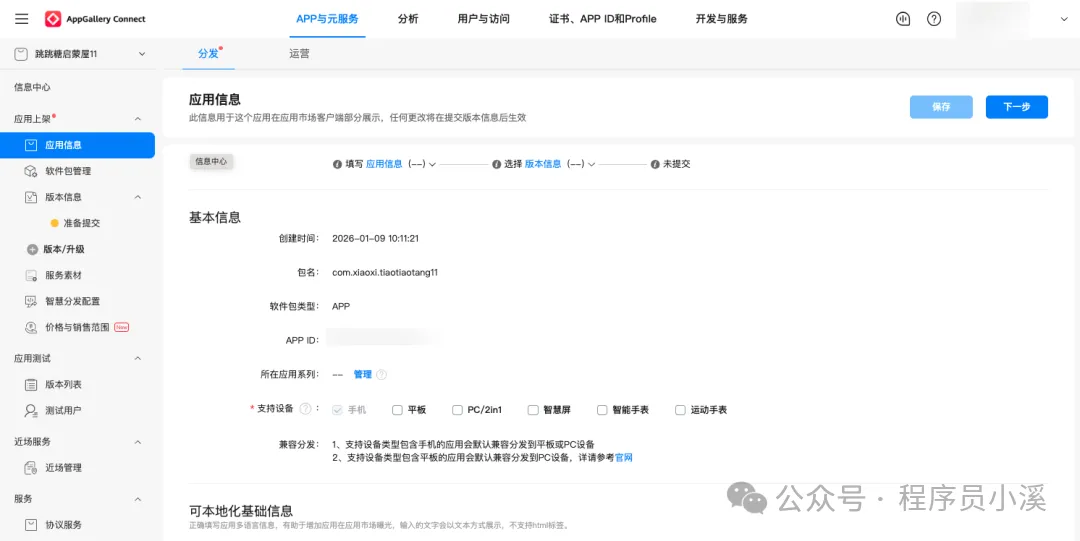Click the help icon beside 支持设备

tap(306, 409)
